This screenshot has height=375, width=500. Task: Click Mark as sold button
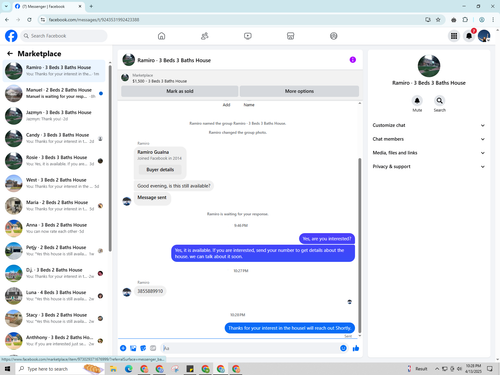pos(180,91)
